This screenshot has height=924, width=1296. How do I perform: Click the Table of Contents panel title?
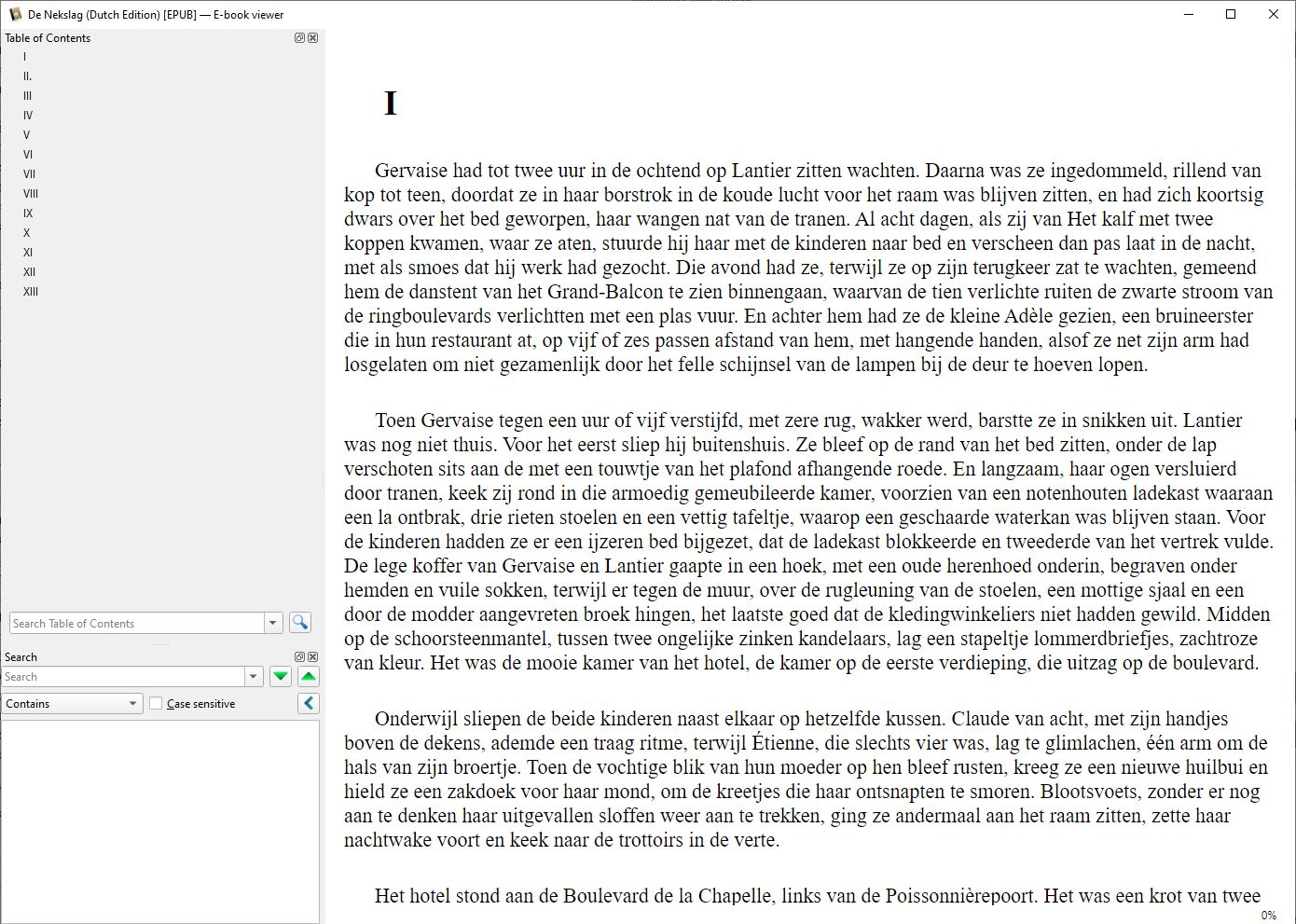48,38
